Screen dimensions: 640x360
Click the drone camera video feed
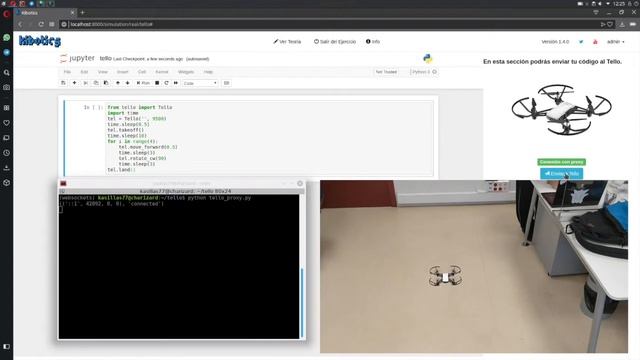474,267
